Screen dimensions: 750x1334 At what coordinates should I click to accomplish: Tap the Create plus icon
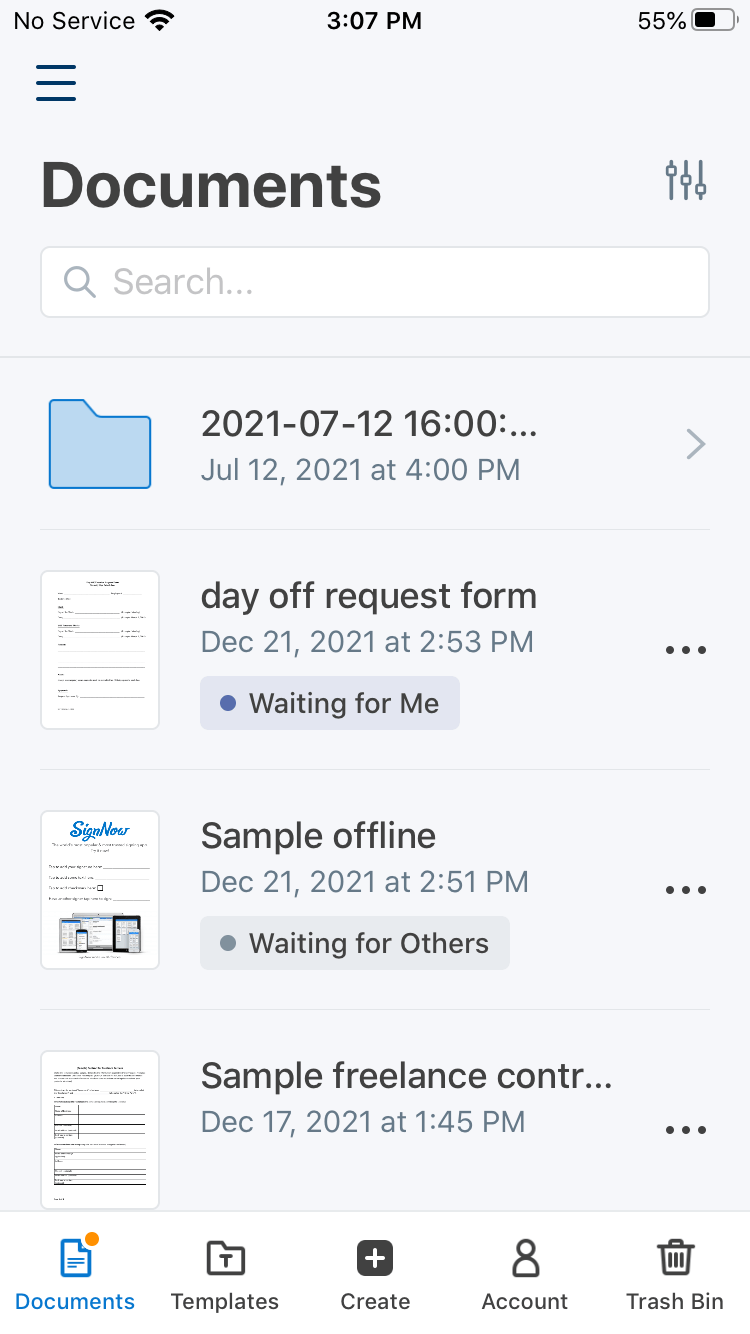[375, 1258]
